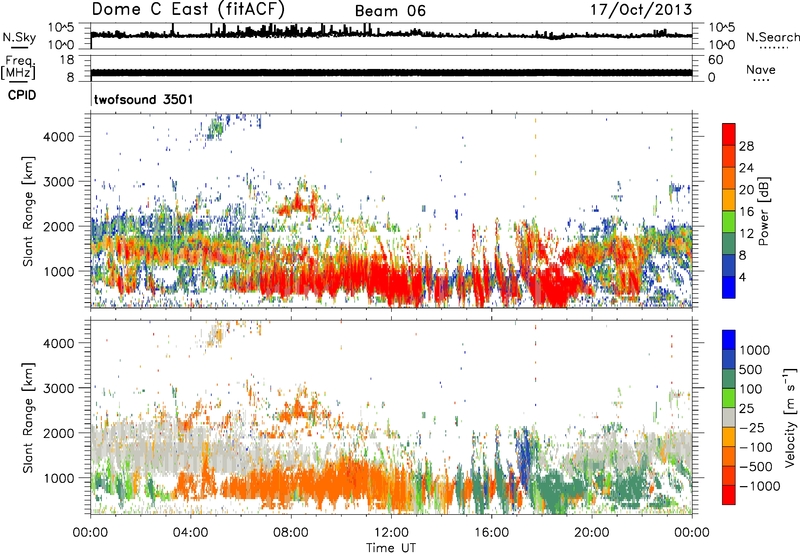Click the 'N.Sky' legend label
The height and width of the screenshot is (554, 800).
(x=19, y=37)
